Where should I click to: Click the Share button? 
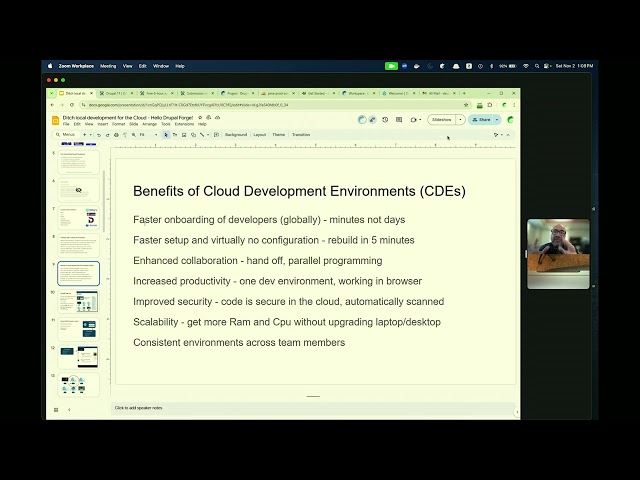(x=481, y=120)
